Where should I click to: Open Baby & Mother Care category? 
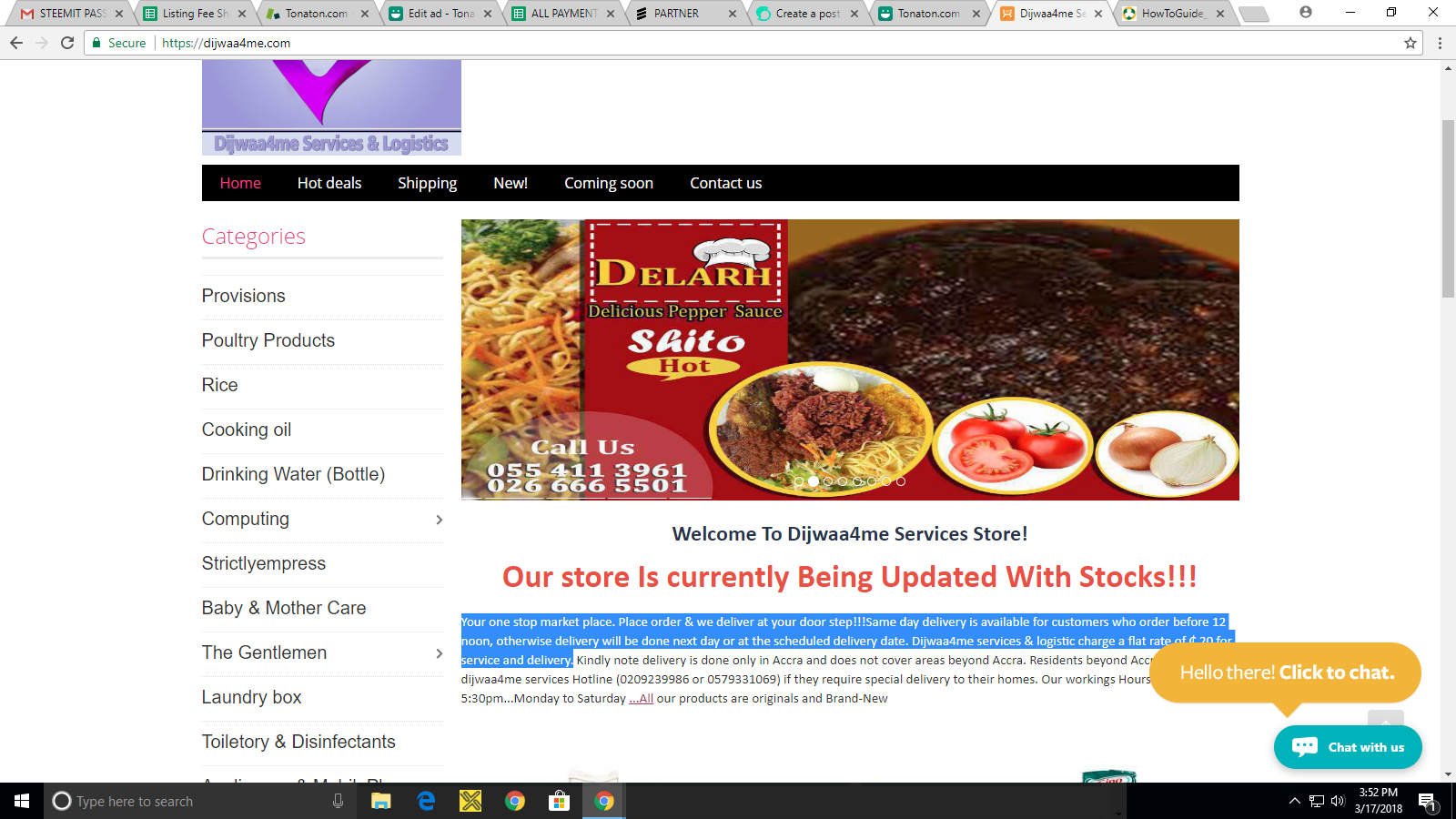284,608
